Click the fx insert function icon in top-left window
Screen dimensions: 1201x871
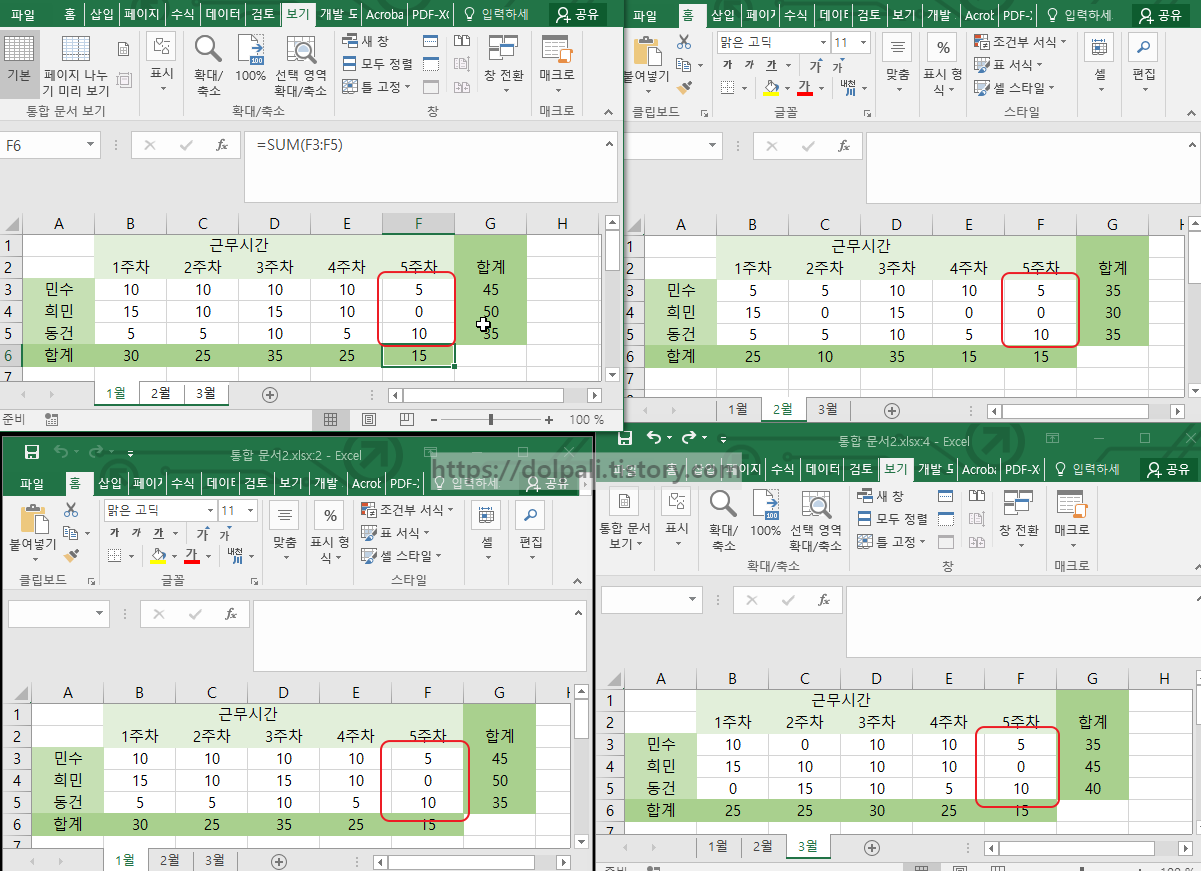pos(222,146)
